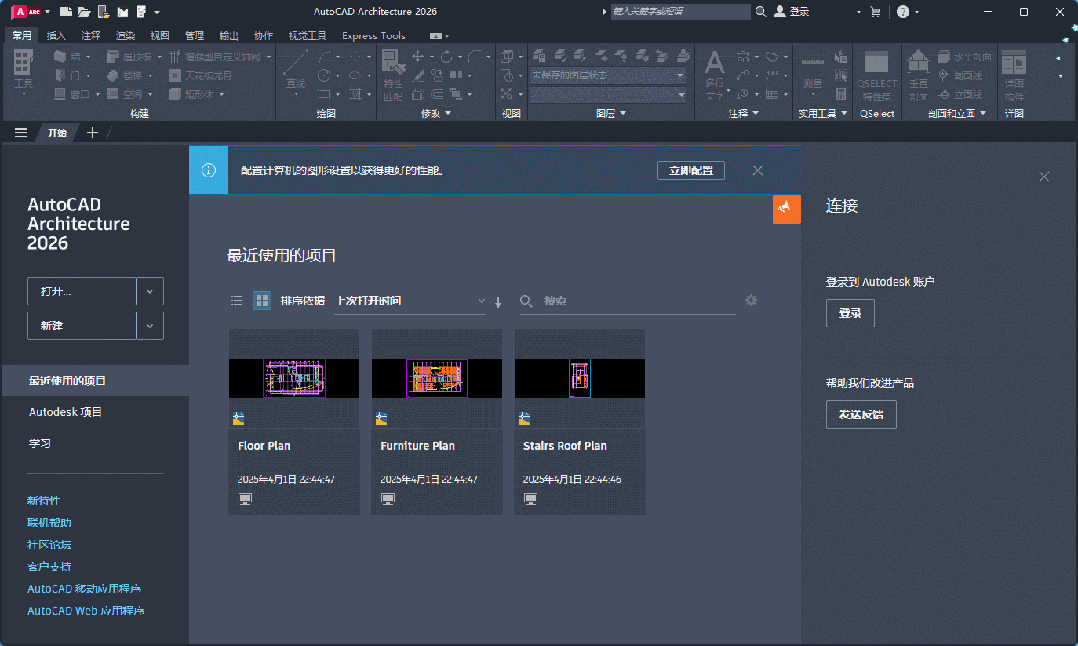Open the calculator icon in 实用工具 panel
The height and width of the screenshot is (646, 1078).
pyautogui.click(x=841, y=94)
